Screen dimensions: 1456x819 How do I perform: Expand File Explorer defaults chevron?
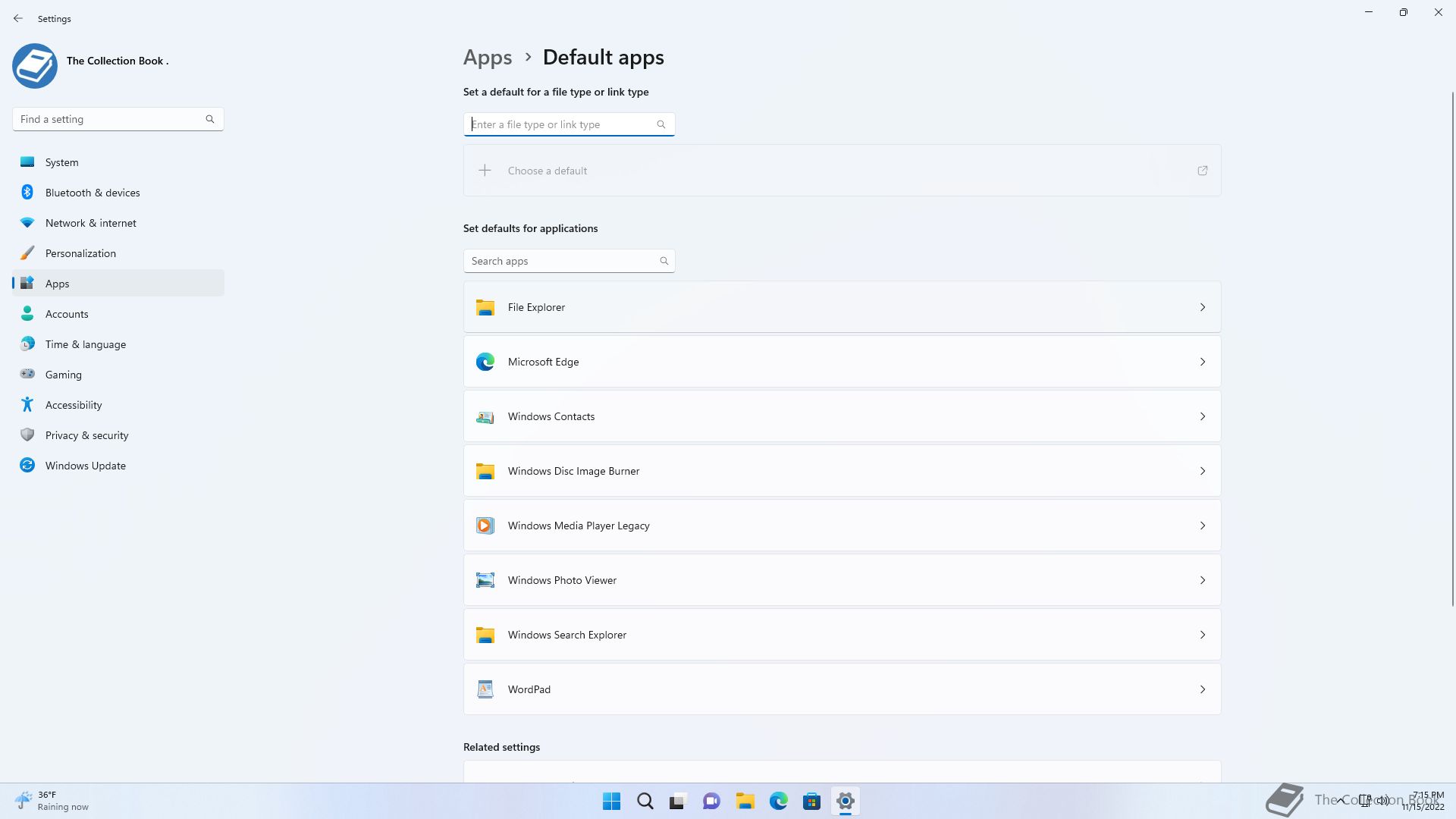1203,307
